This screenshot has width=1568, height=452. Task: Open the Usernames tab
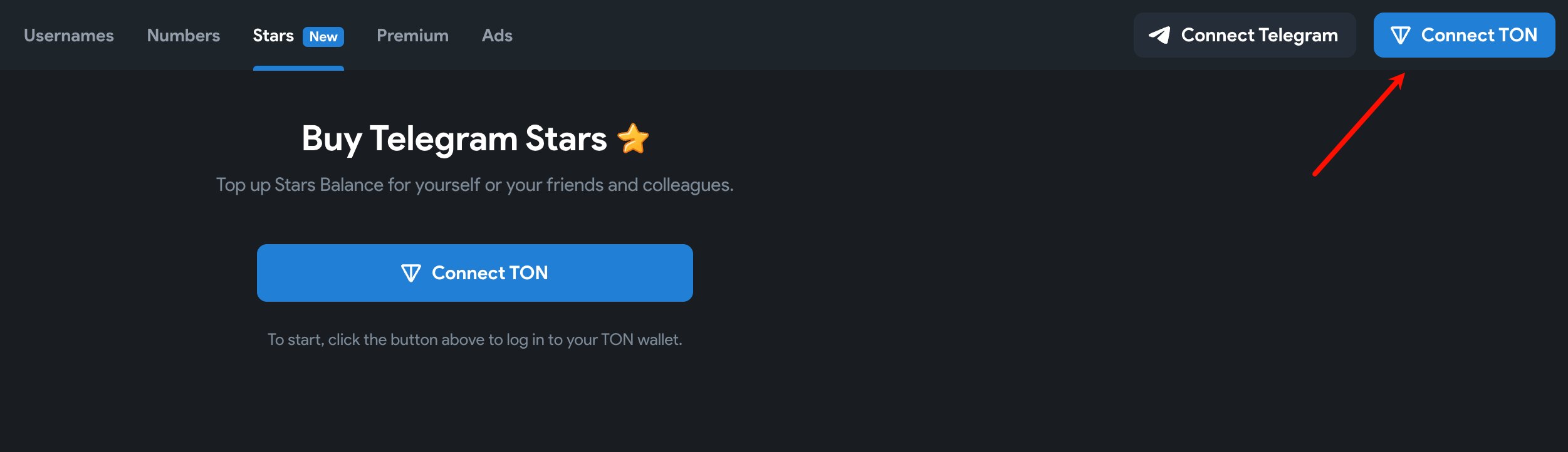point(69,36)
